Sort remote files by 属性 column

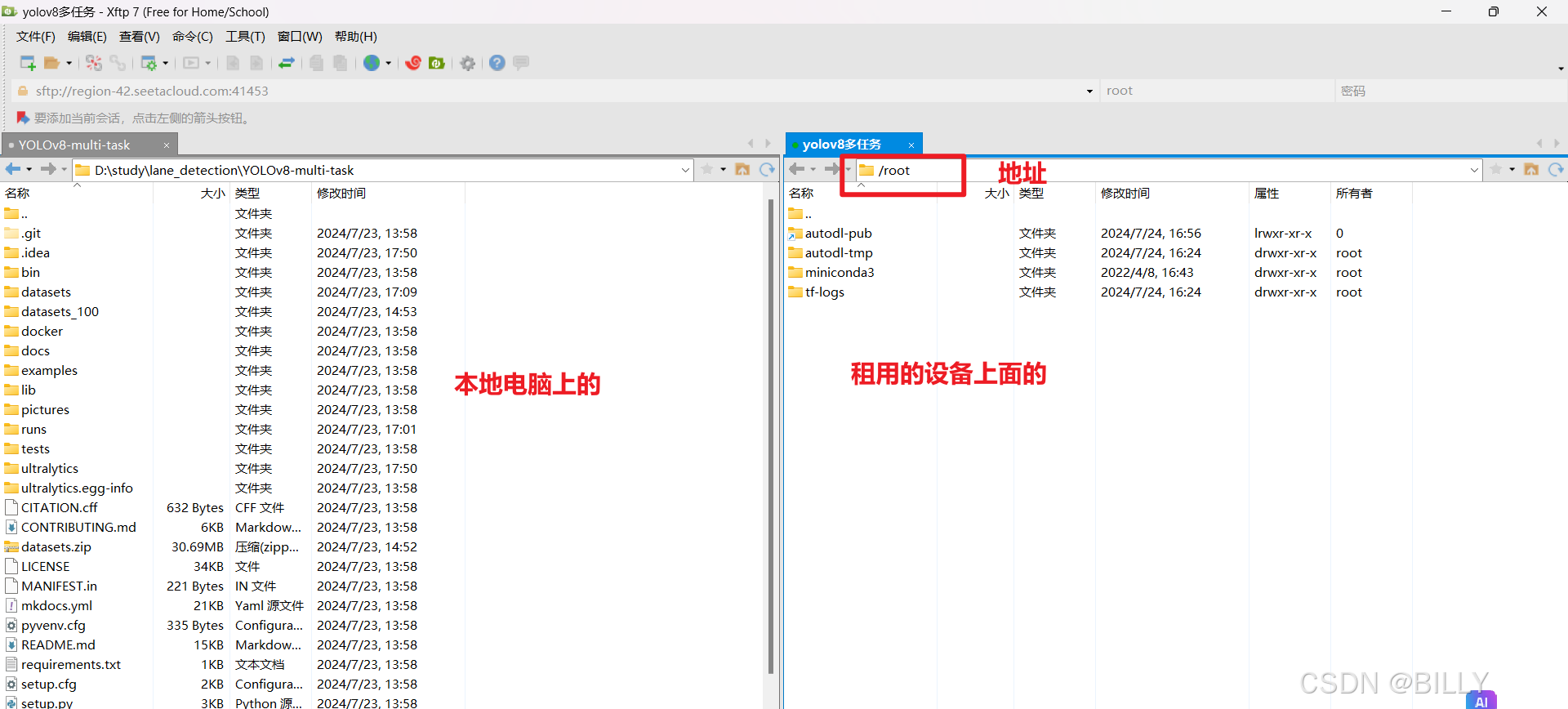pos(1290,193)
